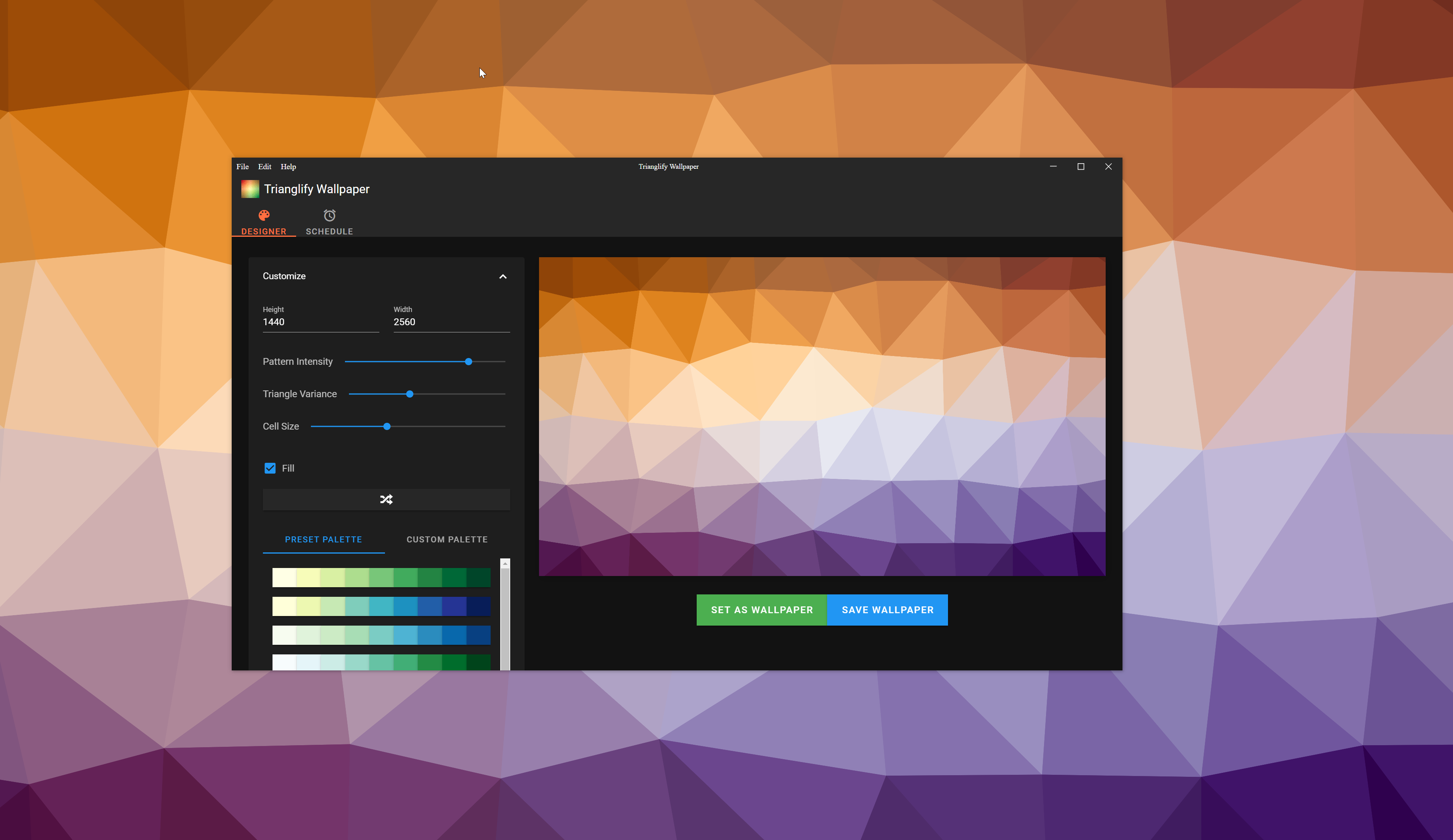Image resolution: width=1453 pixels, height=840 pixels.
Task: Click the randomize shuffle icon button
Action: [386, 499]
